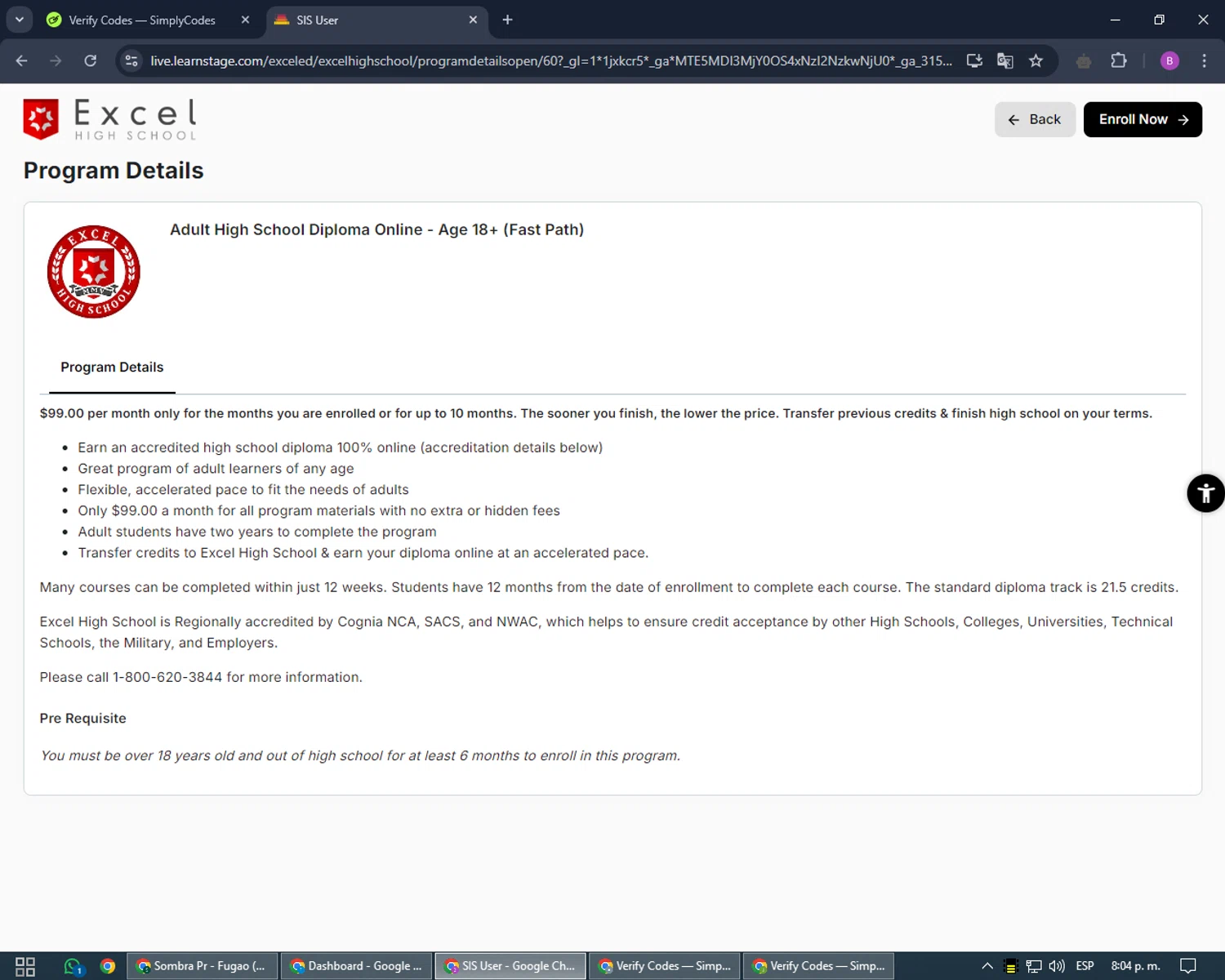Close the SIS User browser tab
1225x980 pixels.
click(473, 20)
